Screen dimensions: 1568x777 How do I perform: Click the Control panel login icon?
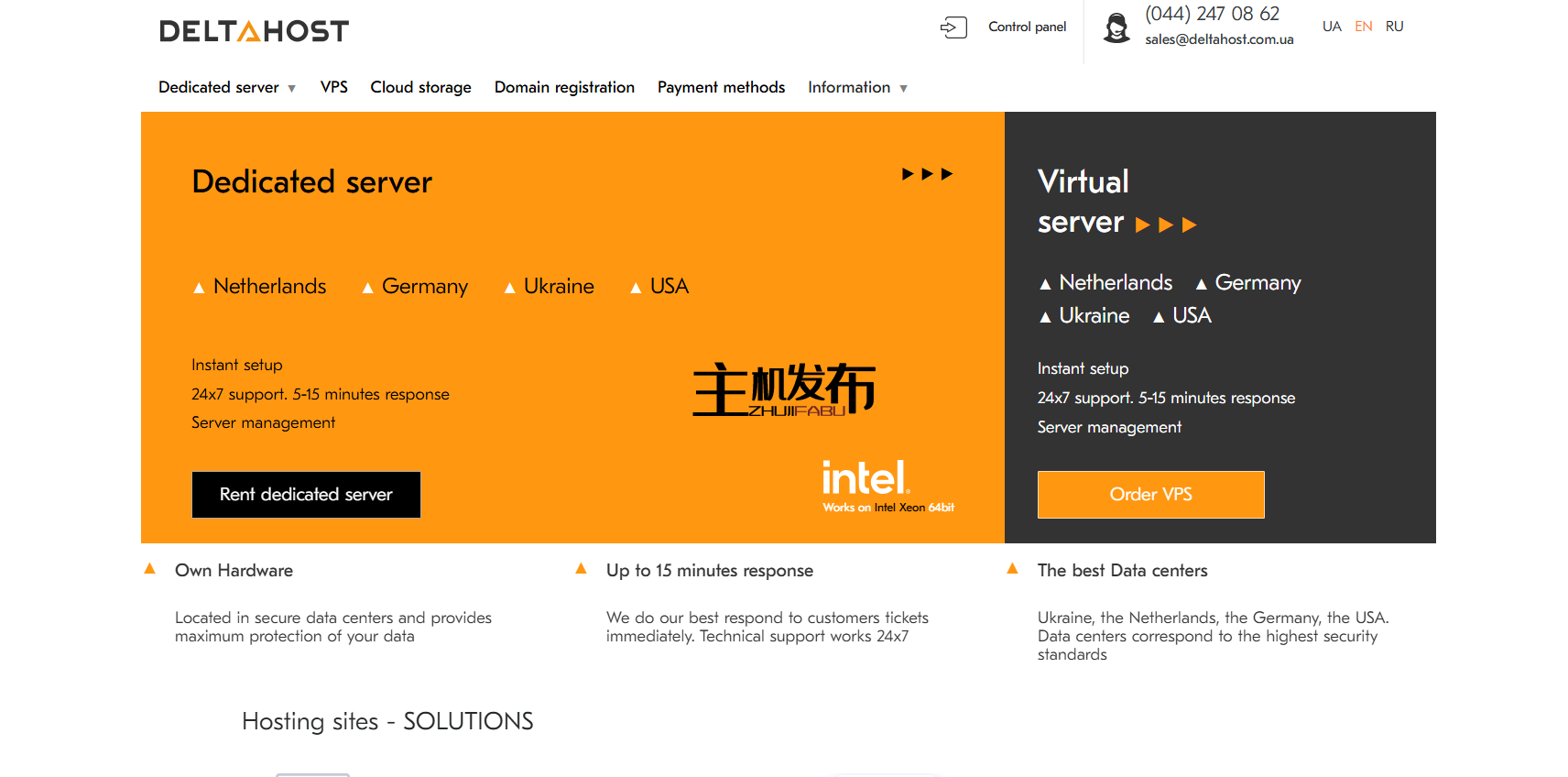(x=953, y=27)
